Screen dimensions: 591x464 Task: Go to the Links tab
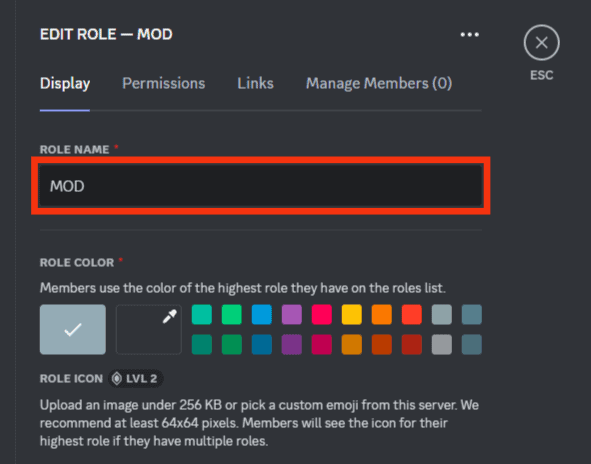coord(255,83)
